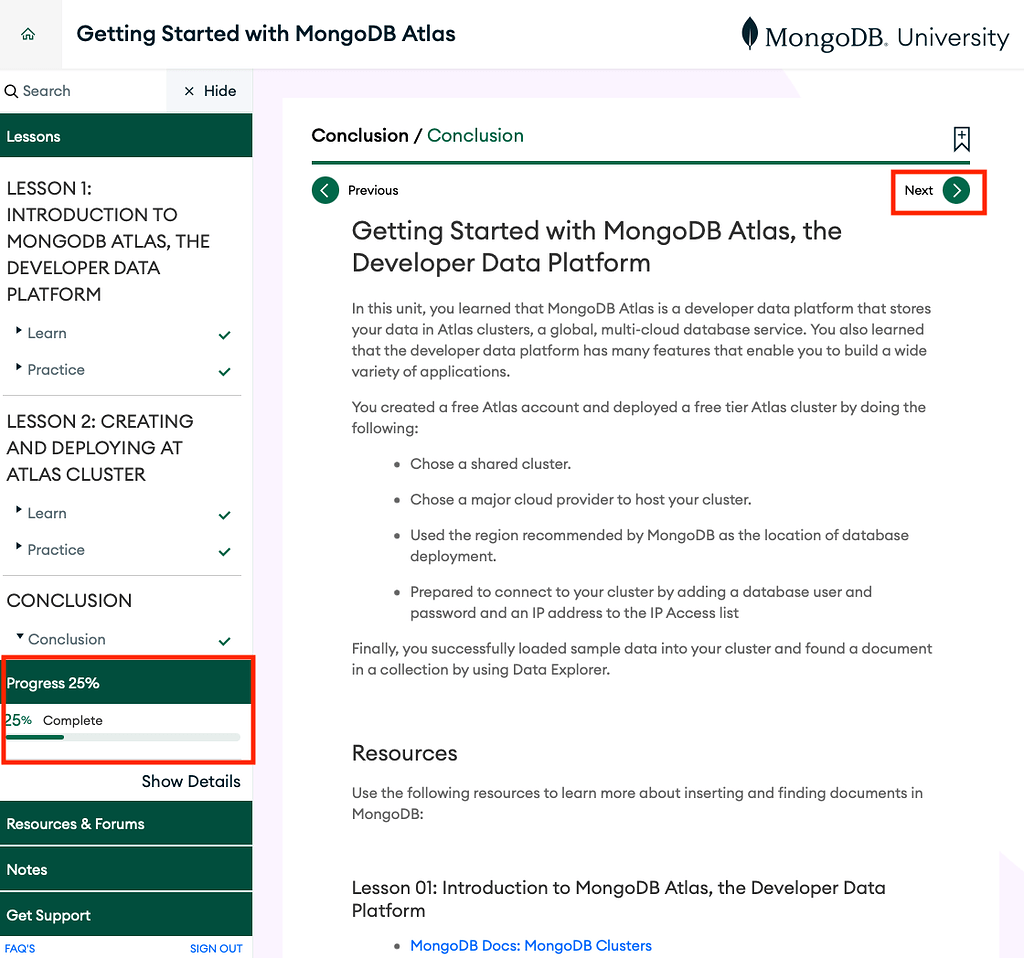Click the X icon beside Hide
The height and width of the screenshot is (958, 1024).
click(189, 91)
